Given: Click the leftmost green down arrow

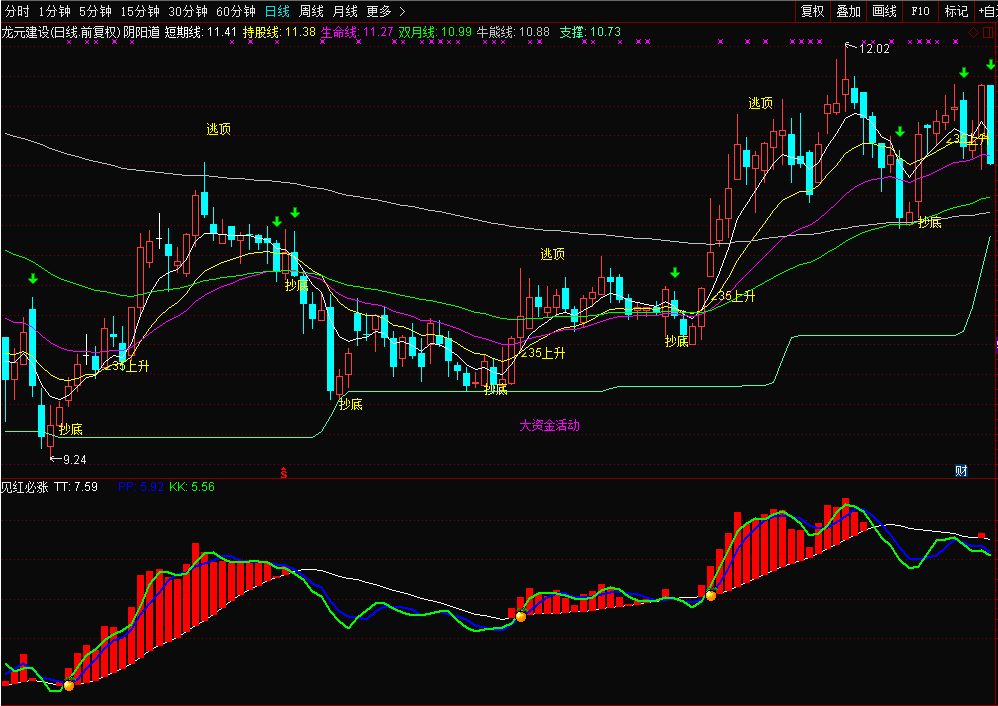Looking at the screenshot, I should pyautogui.click(x=33, y=278).
